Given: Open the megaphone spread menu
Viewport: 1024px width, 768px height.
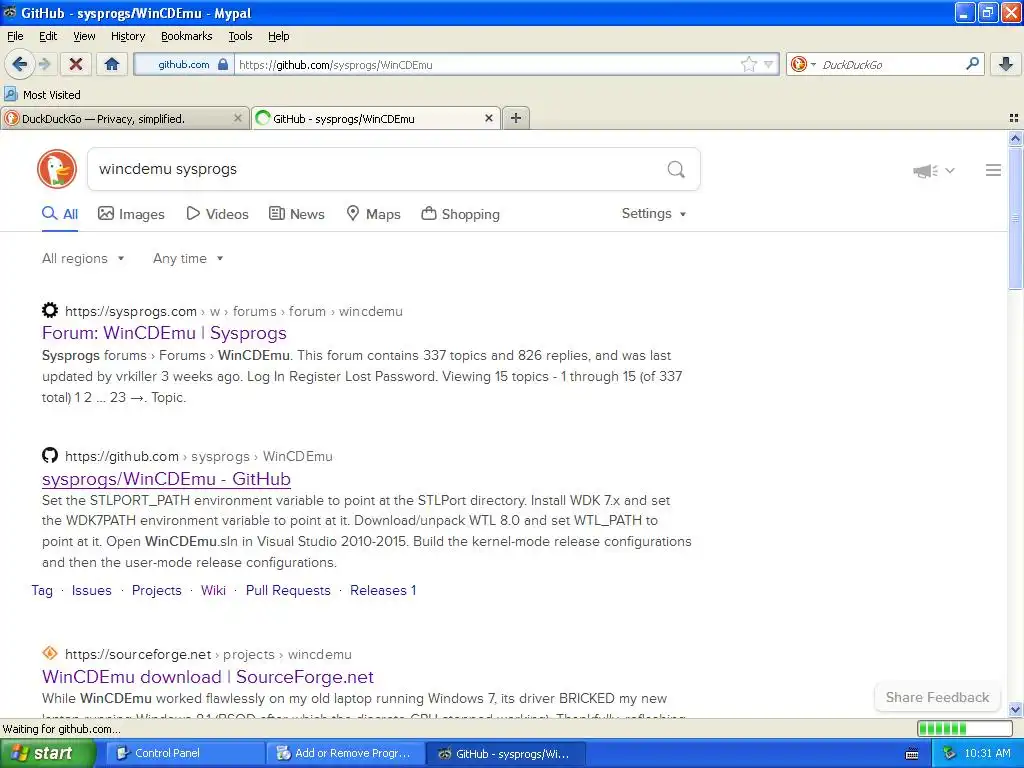Looking at the screenshot, I should [934, 170].
